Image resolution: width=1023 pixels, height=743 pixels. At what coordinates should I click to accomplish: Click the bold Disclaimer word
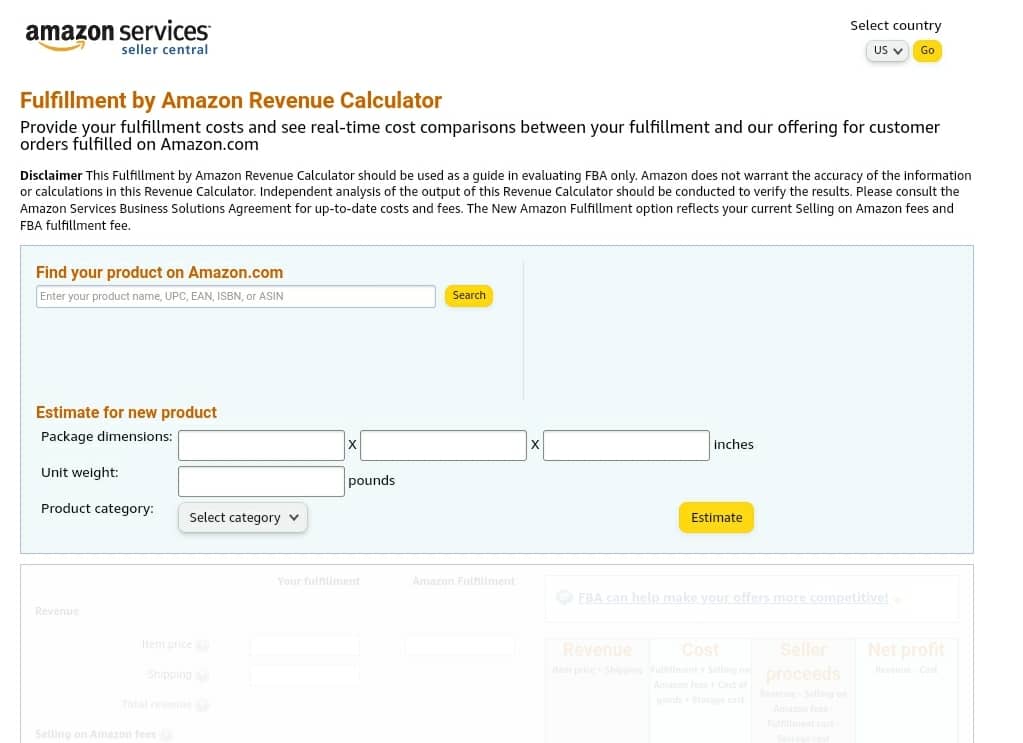pyautogui.click(x=51, y=175)
